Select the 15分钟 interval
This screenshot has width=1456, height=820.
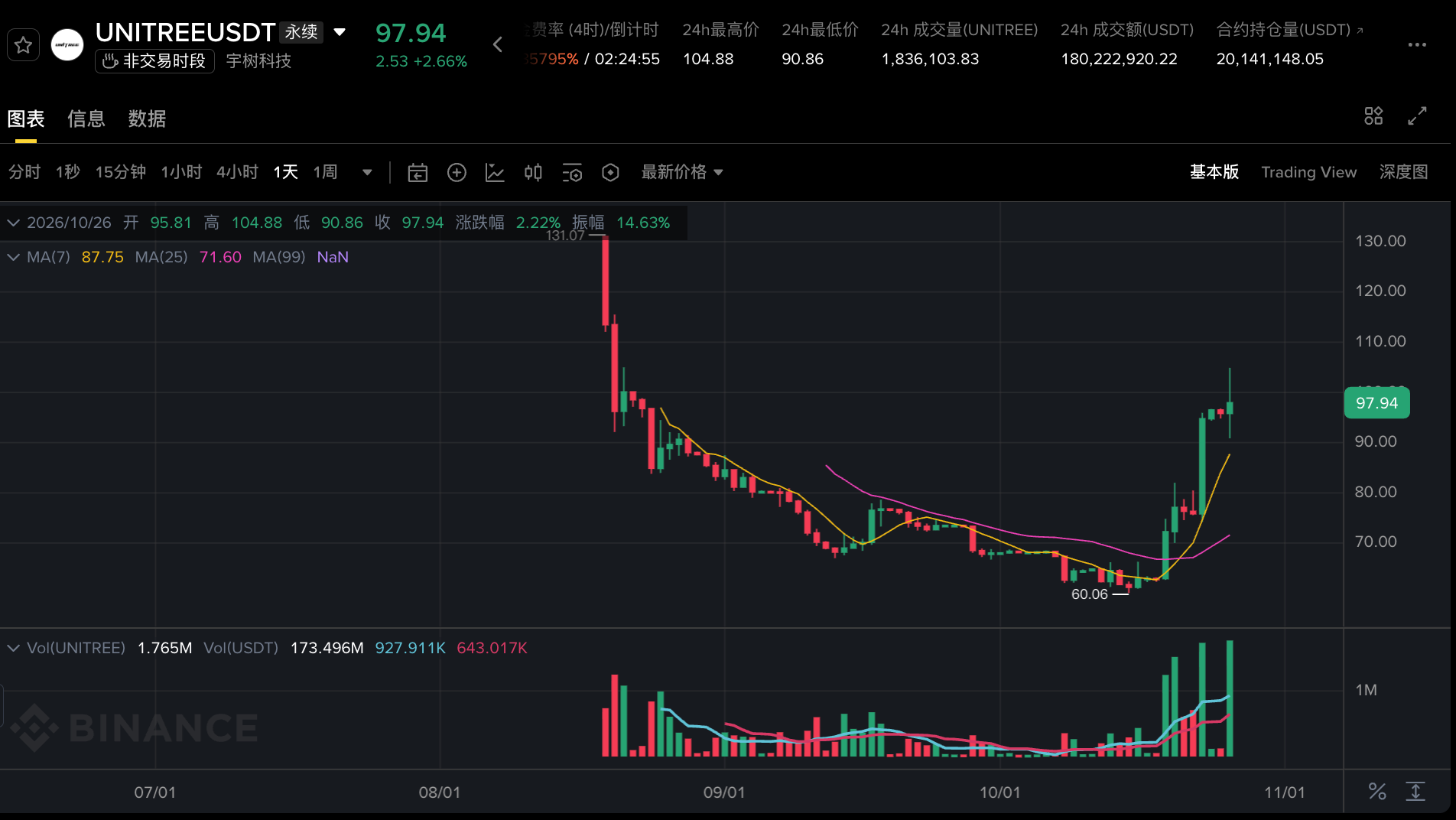[x=121, y=172]
